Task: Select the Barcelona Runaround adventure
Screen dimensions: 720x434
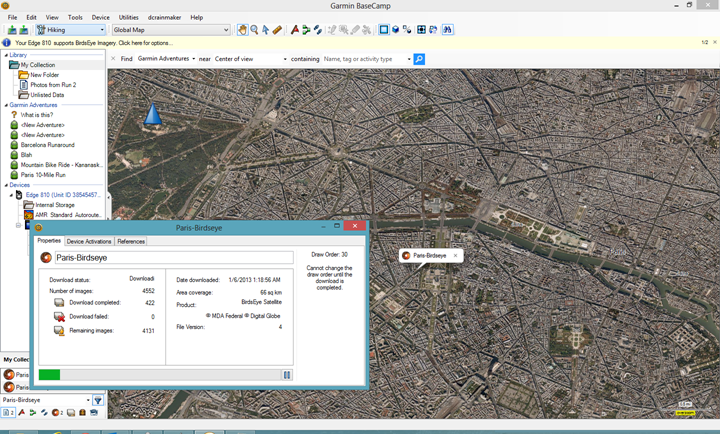Action: (47, 145)
